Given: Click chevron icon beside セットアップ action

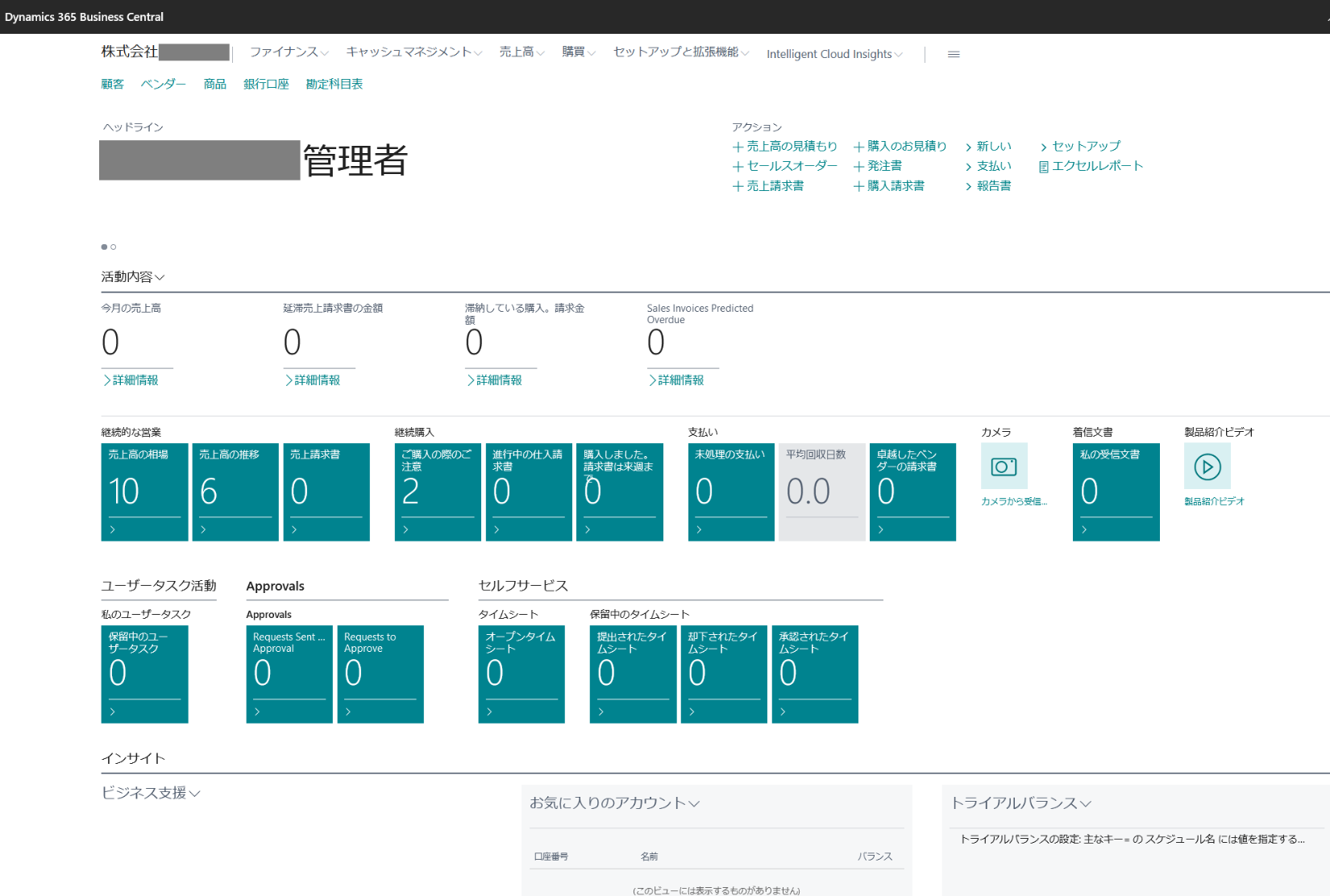Looking at the screenshot, I should tap(1044, 147).
